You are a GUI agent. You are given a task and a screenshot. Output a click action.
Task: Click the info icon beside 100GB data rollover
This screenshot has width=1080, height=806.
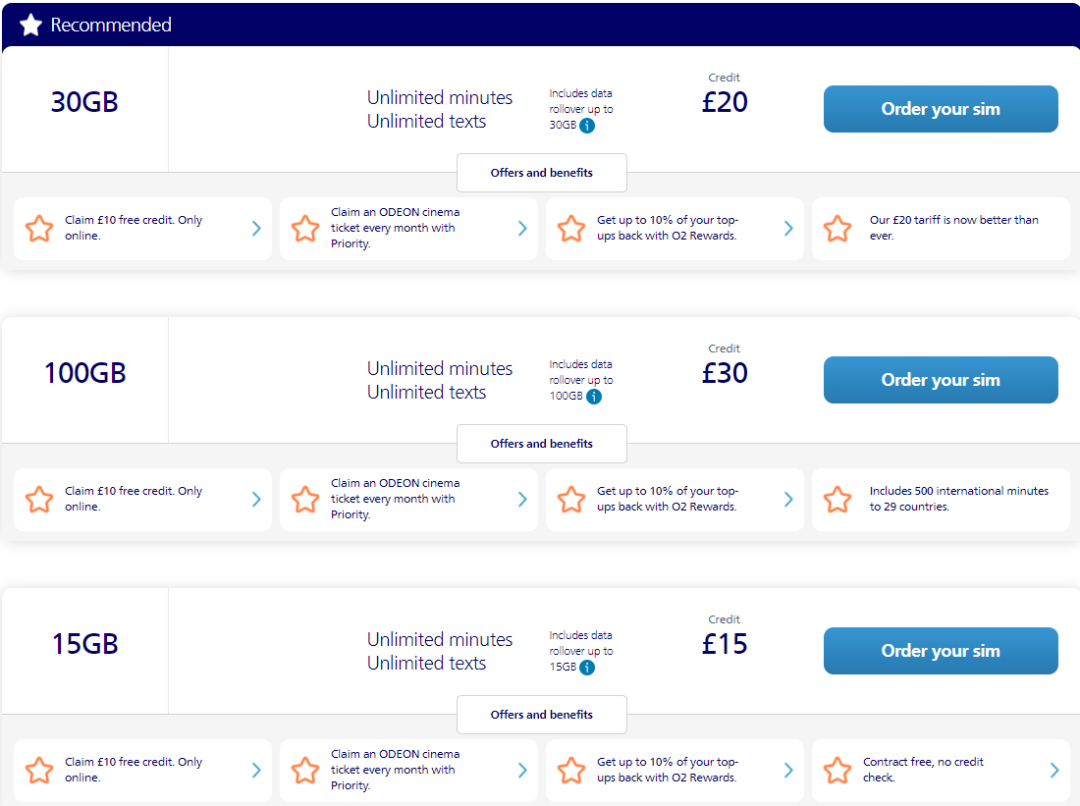594,397
